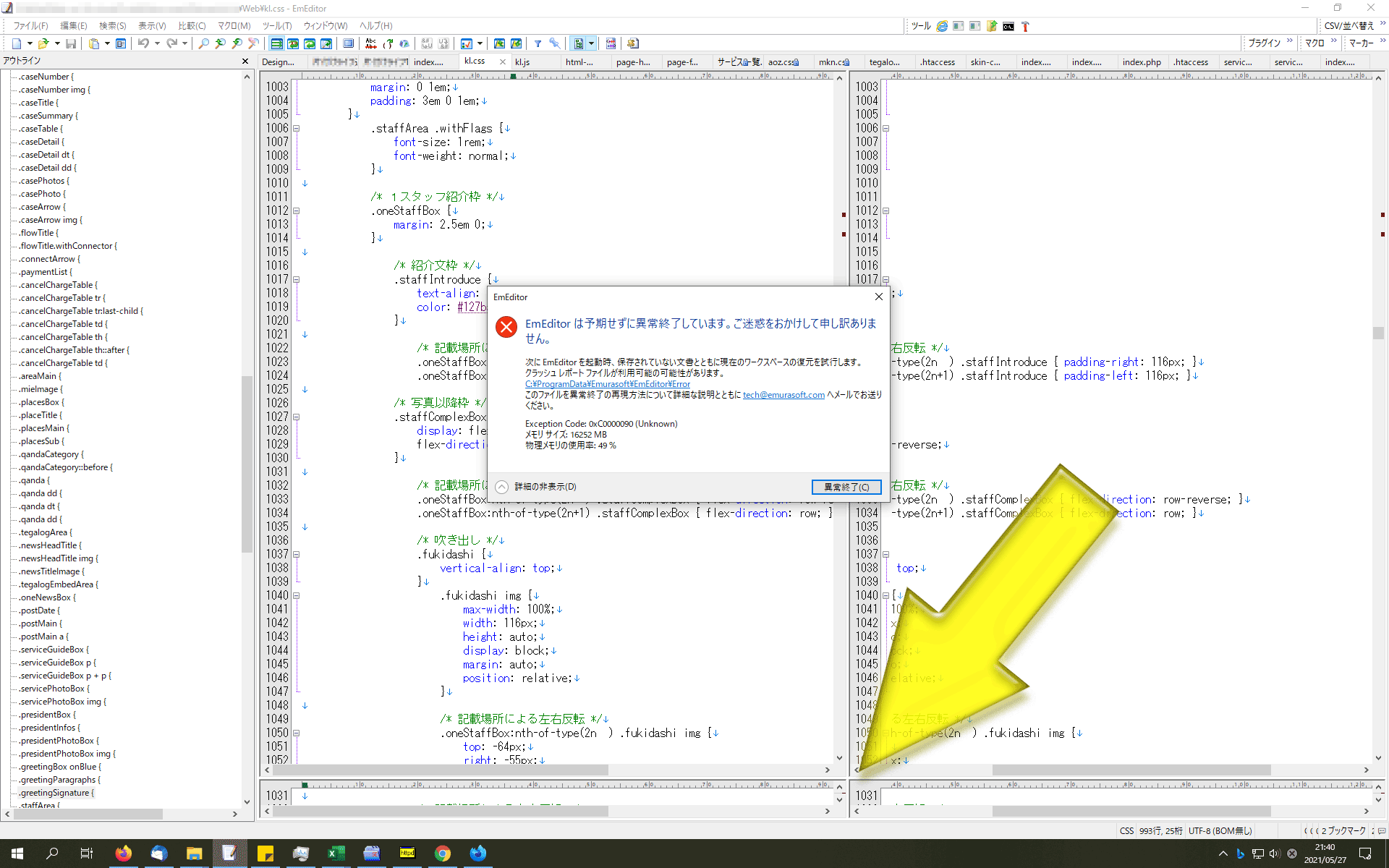
Task: Open Excel from the taskbar
Action: (336, 854)
